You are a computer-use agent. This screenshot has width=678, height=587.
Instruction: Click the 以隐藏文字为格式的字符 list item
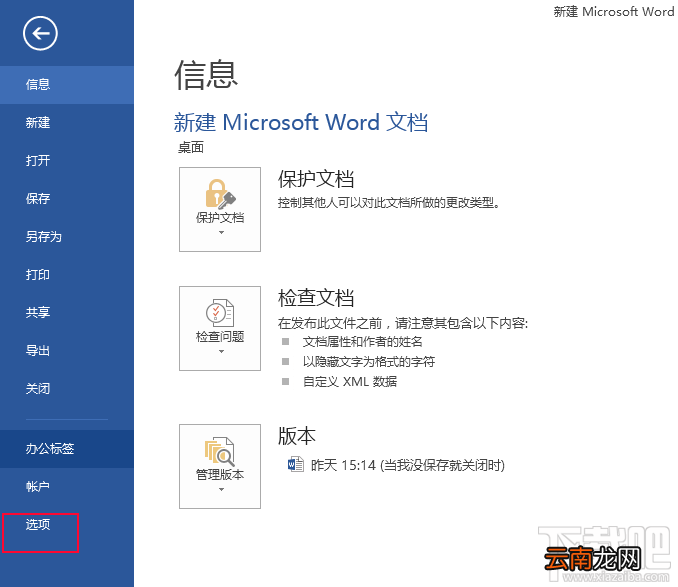(x=369, y=361)
